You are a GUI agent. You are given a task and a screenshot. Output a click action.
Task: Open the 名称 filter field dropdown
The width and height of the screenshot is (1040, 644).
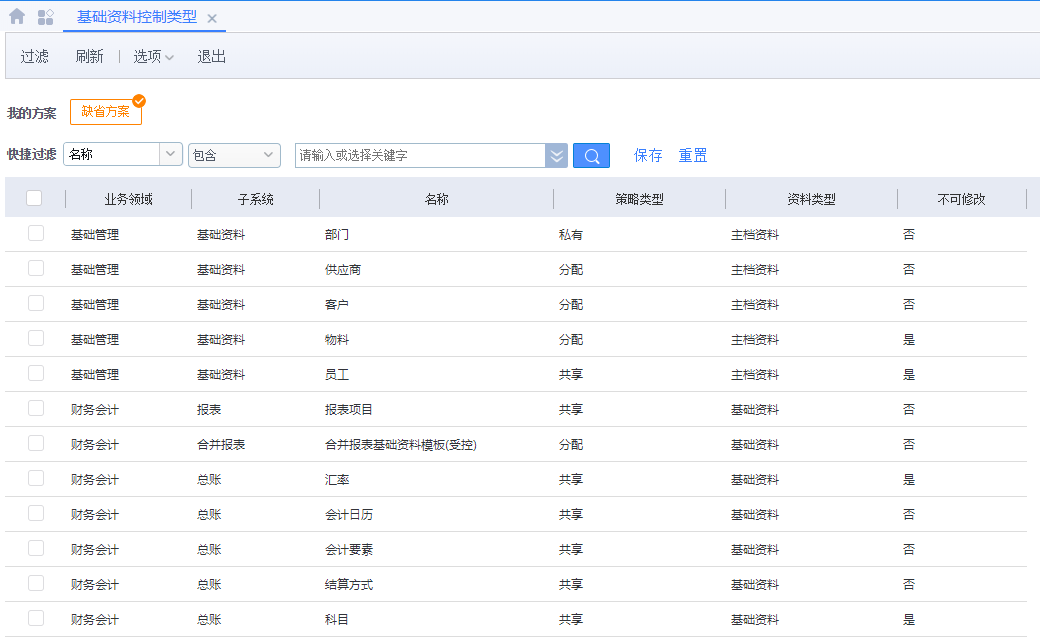[170, 155]
